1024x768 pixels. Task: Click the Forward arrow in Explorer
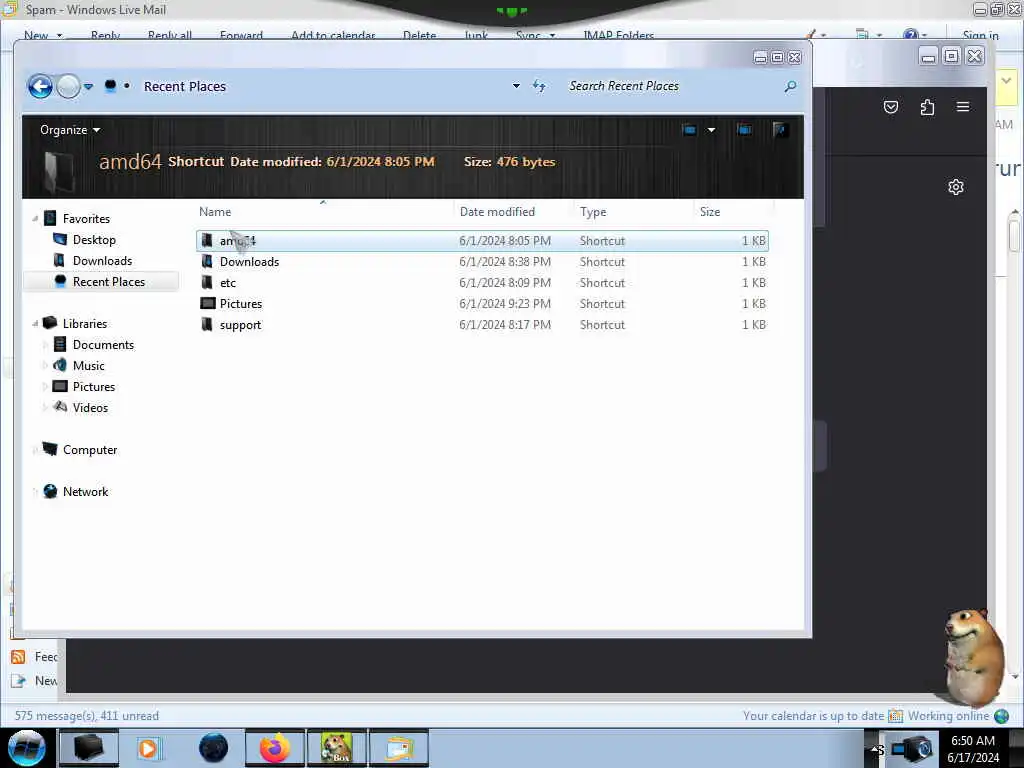(x=69, y=86)
